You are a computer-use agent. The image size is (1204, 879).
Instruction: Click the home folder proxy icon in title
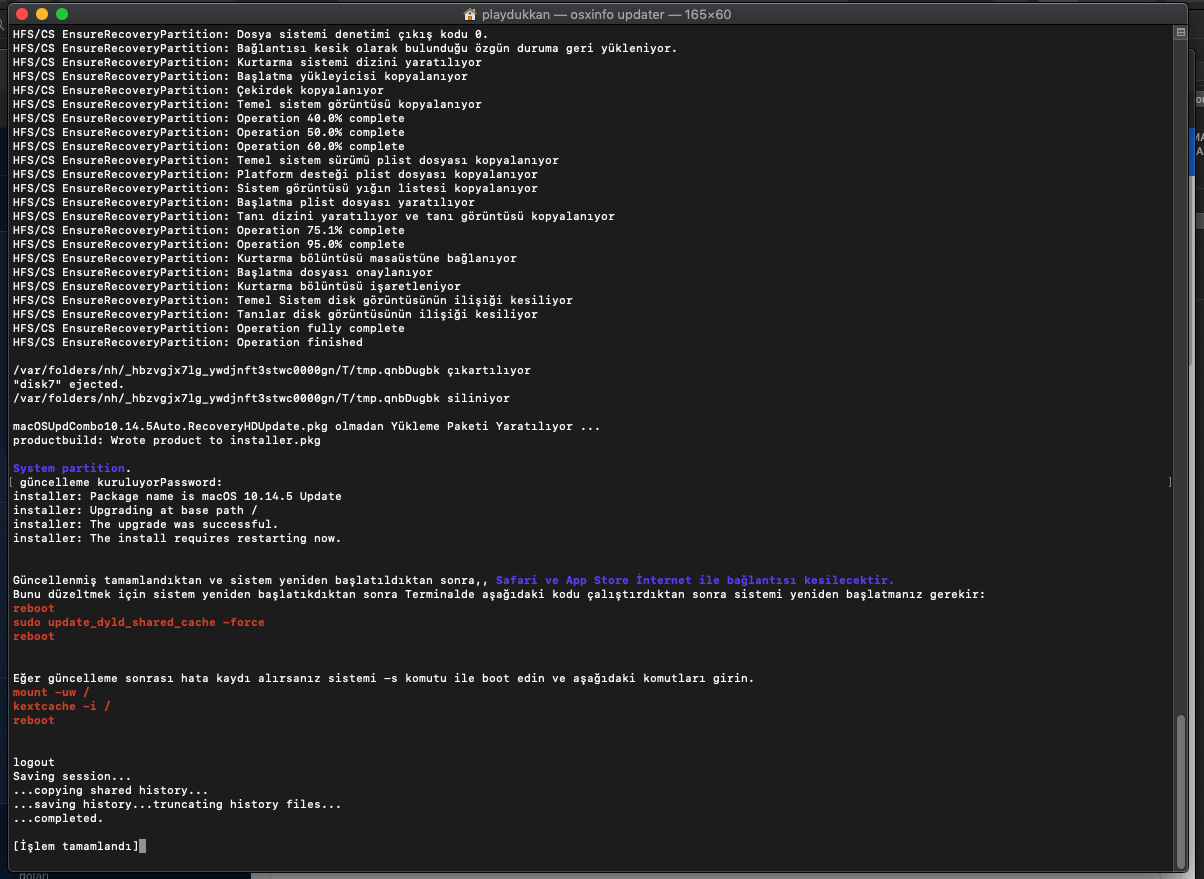(470, 15)
